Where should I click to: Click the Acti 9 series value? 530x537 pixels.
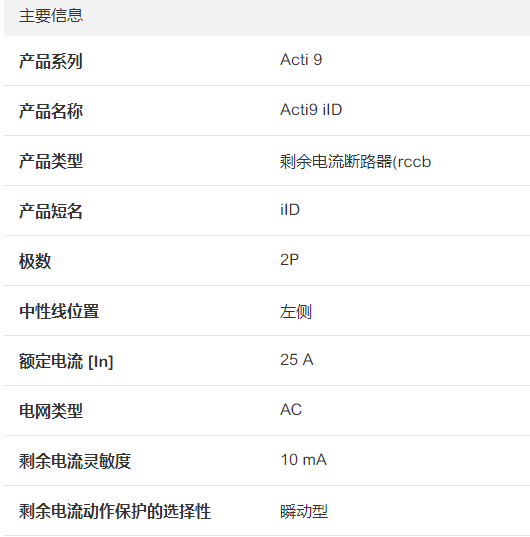[301, 60]
